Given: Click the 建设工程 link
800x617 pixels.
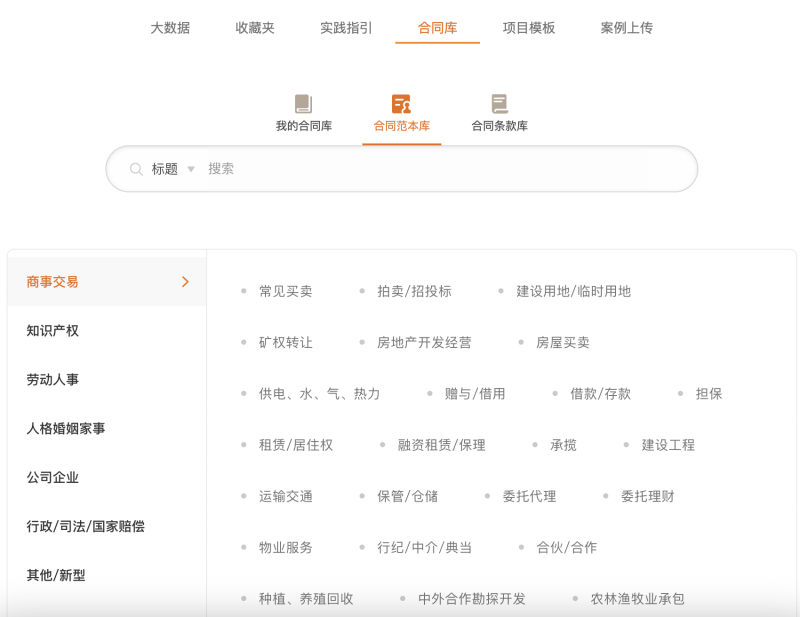Looking at the screenshot, I should [668, 445].
